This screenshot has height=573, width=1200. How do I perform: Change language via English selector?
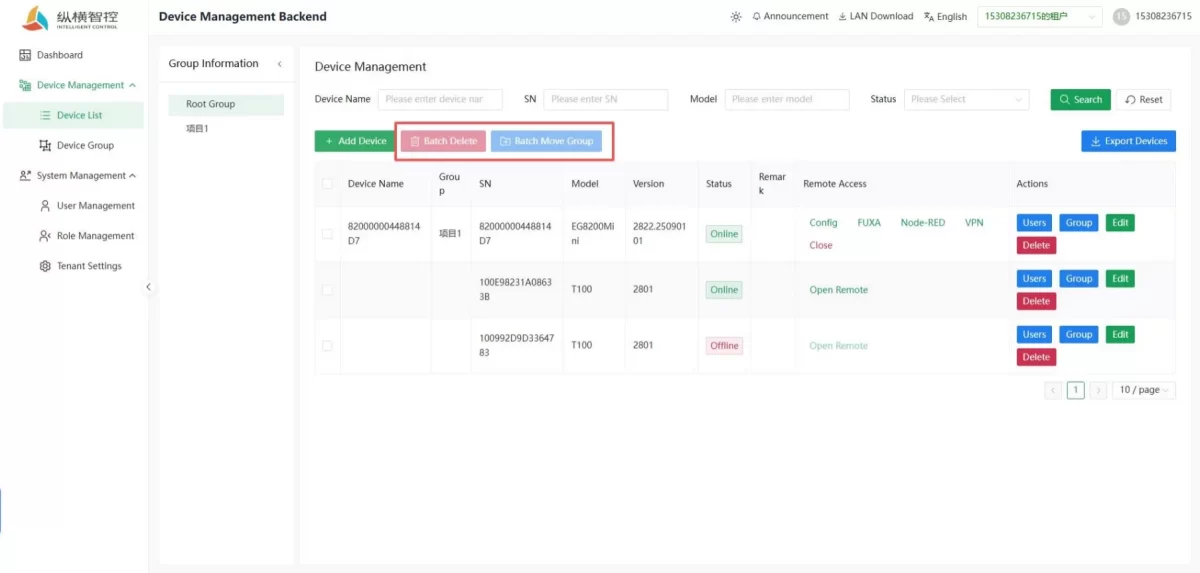[945, 17]
